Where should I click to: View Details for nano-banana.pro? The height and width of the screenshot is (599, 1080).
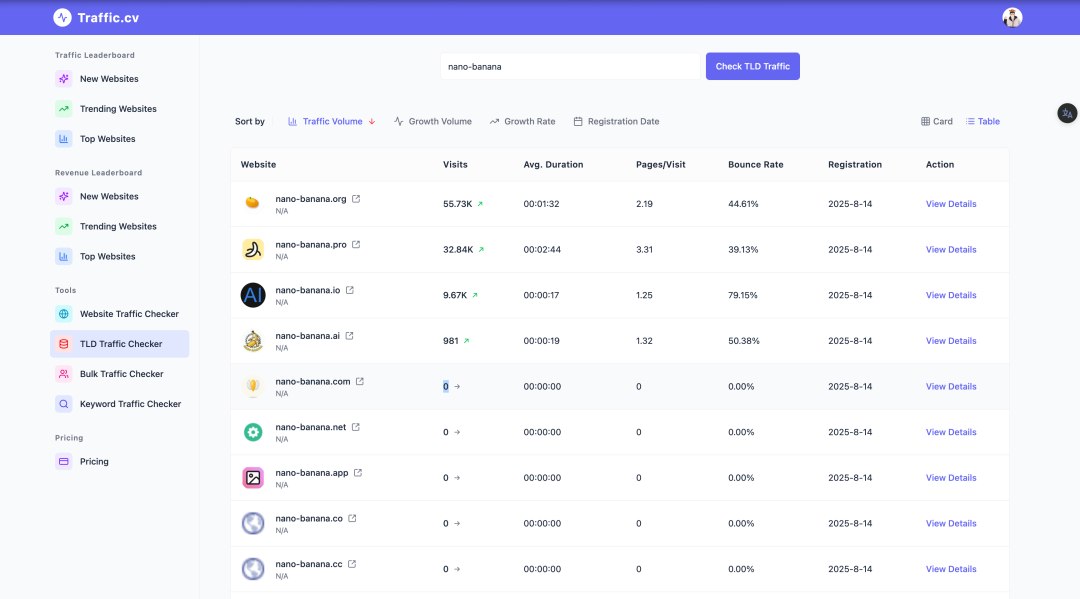pos(951,249)
